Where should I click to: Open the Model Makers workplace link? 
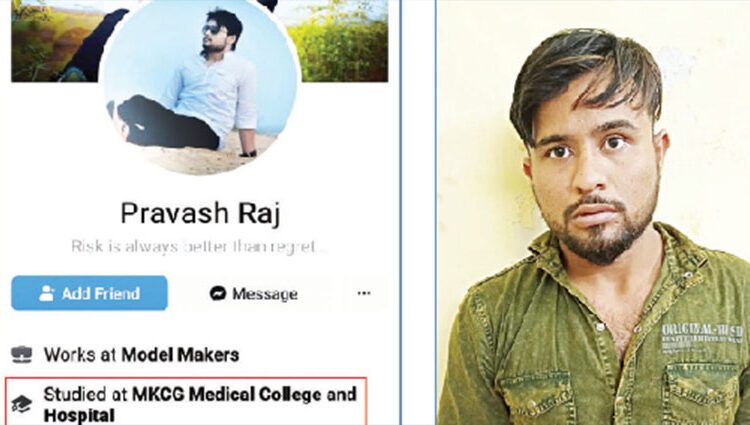[x=180, y=355]
